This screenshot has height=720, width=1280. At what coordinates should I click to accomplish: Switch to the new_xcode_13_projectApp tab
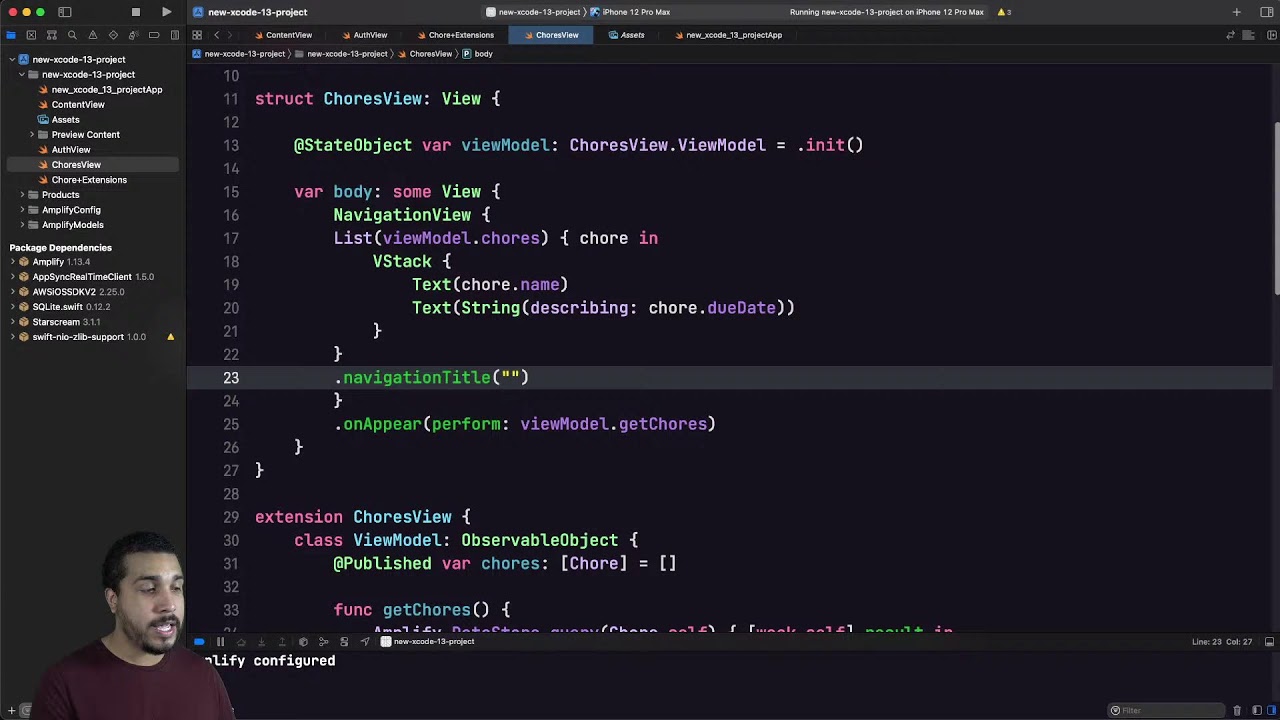[728, 35]
